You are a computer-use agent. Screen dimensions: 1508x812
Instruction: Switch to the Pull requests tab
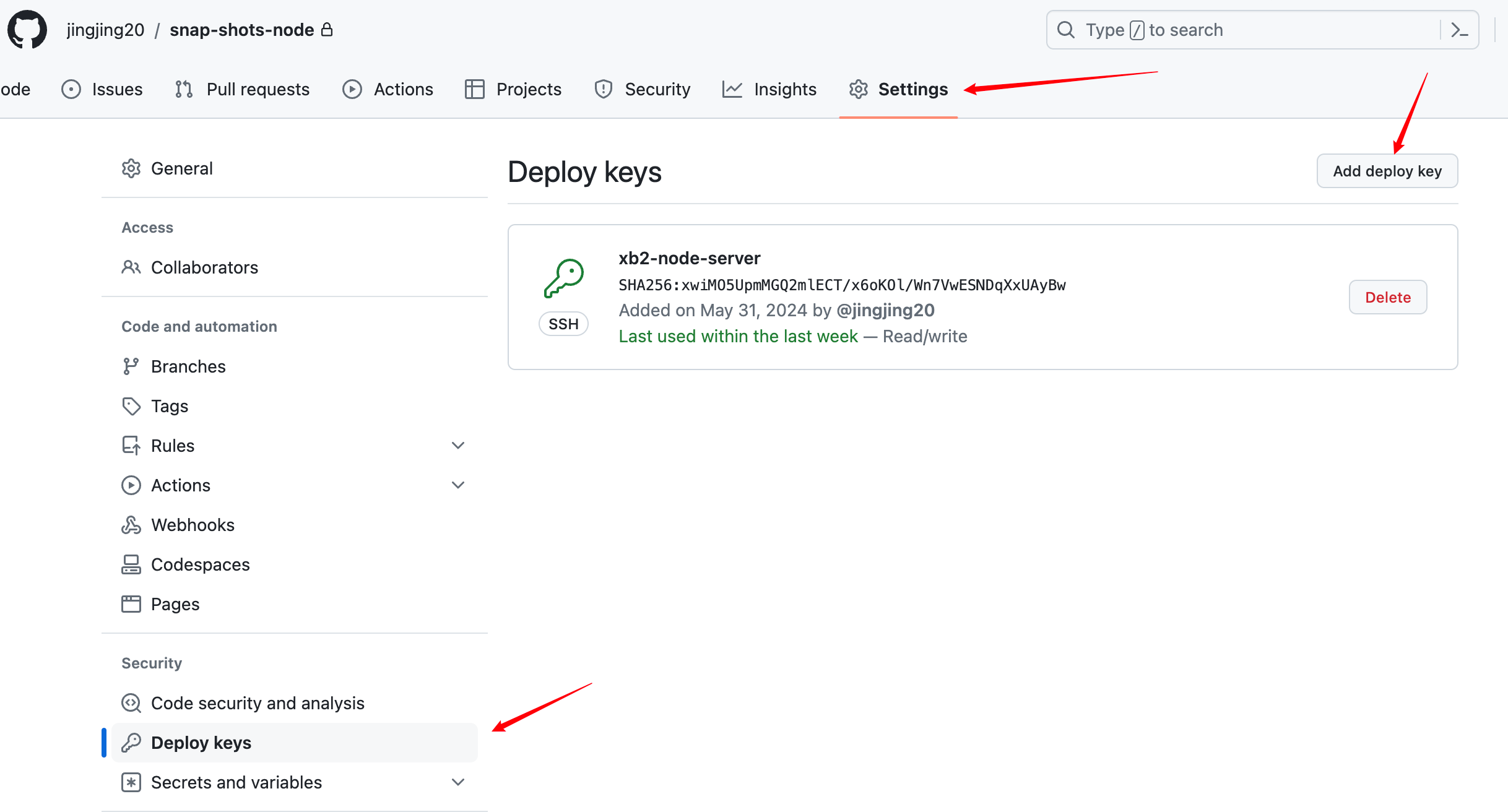coord(242,89)
